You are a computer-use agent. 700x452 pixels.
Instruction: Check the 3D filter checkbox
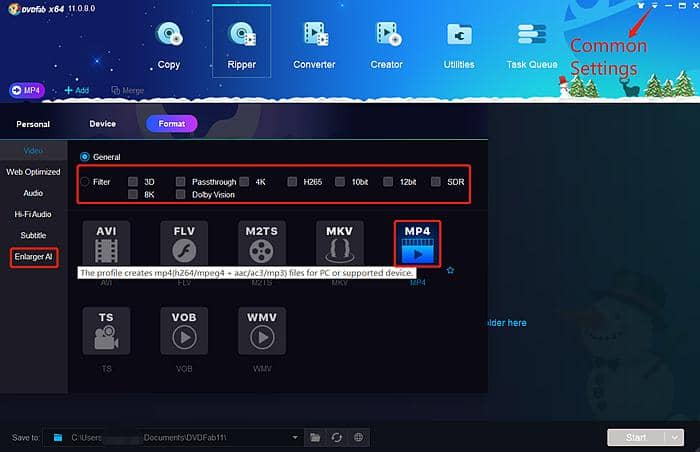pos(133,181)
